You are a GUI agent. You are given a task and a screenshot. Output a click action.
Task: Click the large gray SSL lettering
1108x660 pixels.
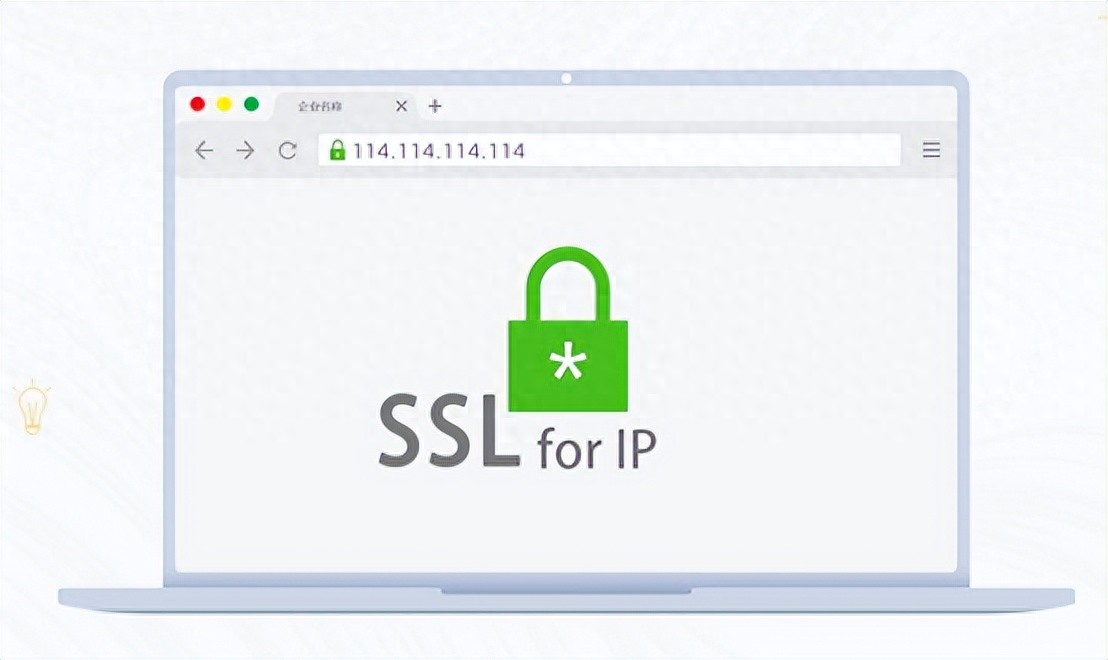(447, 431)
